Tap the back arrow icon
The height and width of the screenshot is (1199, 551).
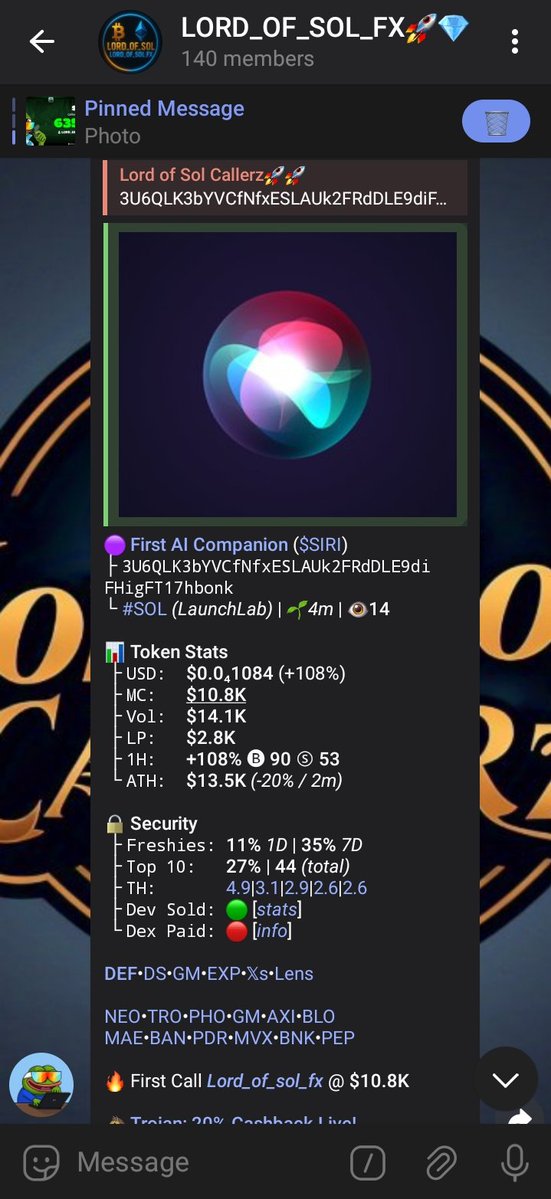tap(41, 42)
